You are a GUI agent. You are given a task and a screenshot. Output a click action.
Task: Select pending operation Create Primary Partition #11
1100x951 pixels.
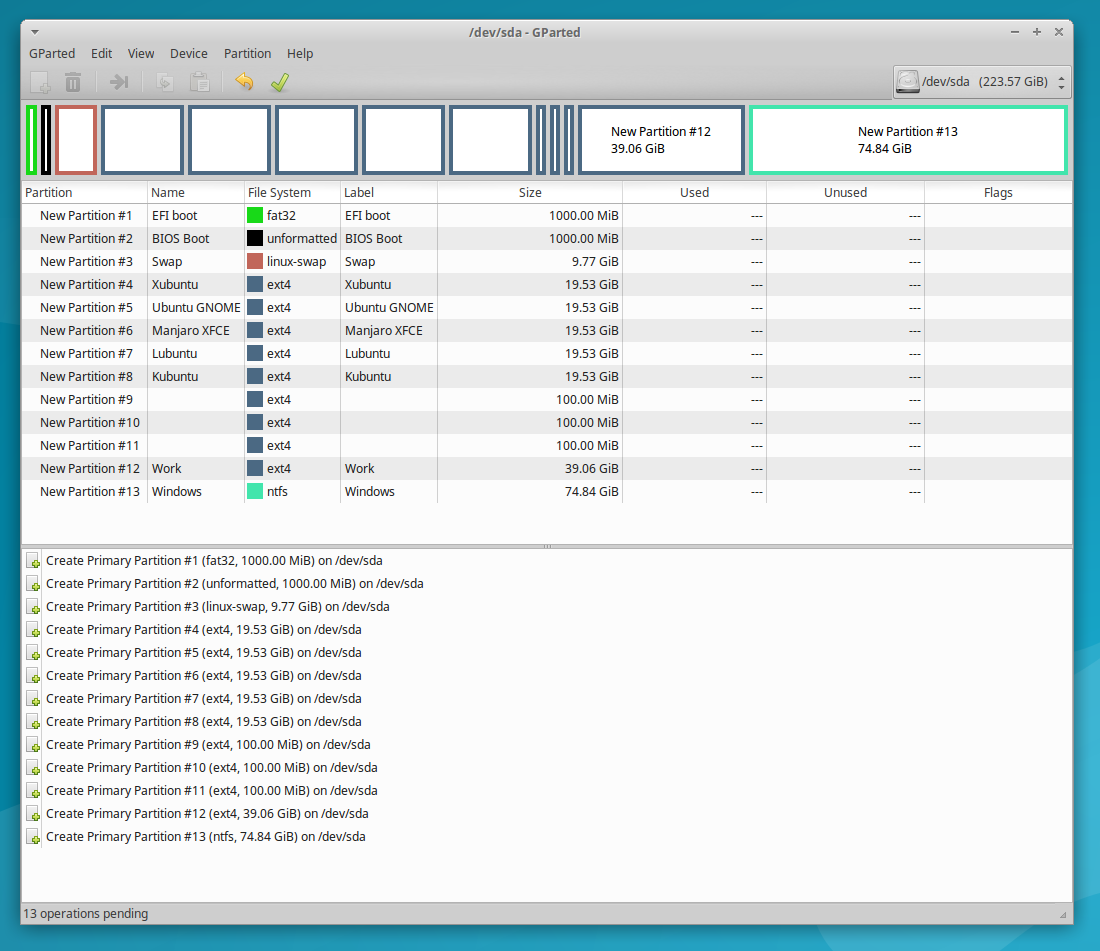point(212,790)
